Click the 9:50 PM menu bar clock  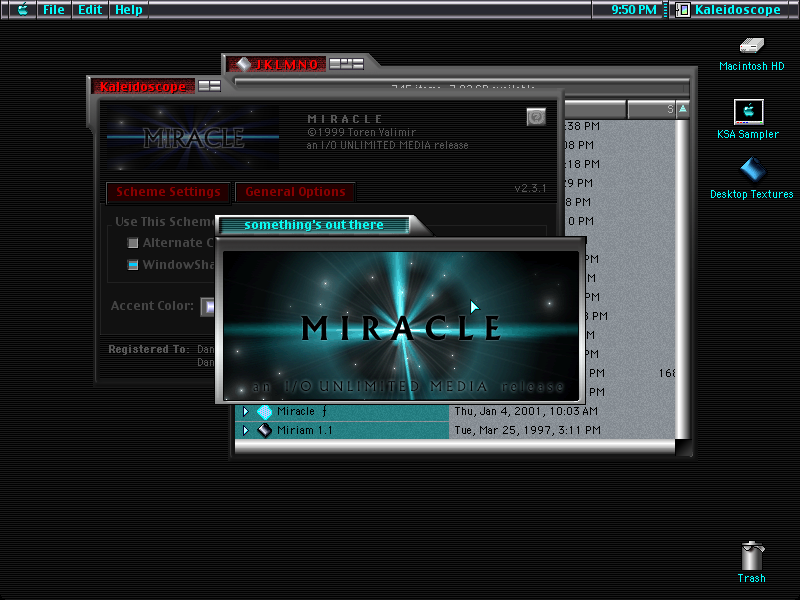click(x=634, y=9)
